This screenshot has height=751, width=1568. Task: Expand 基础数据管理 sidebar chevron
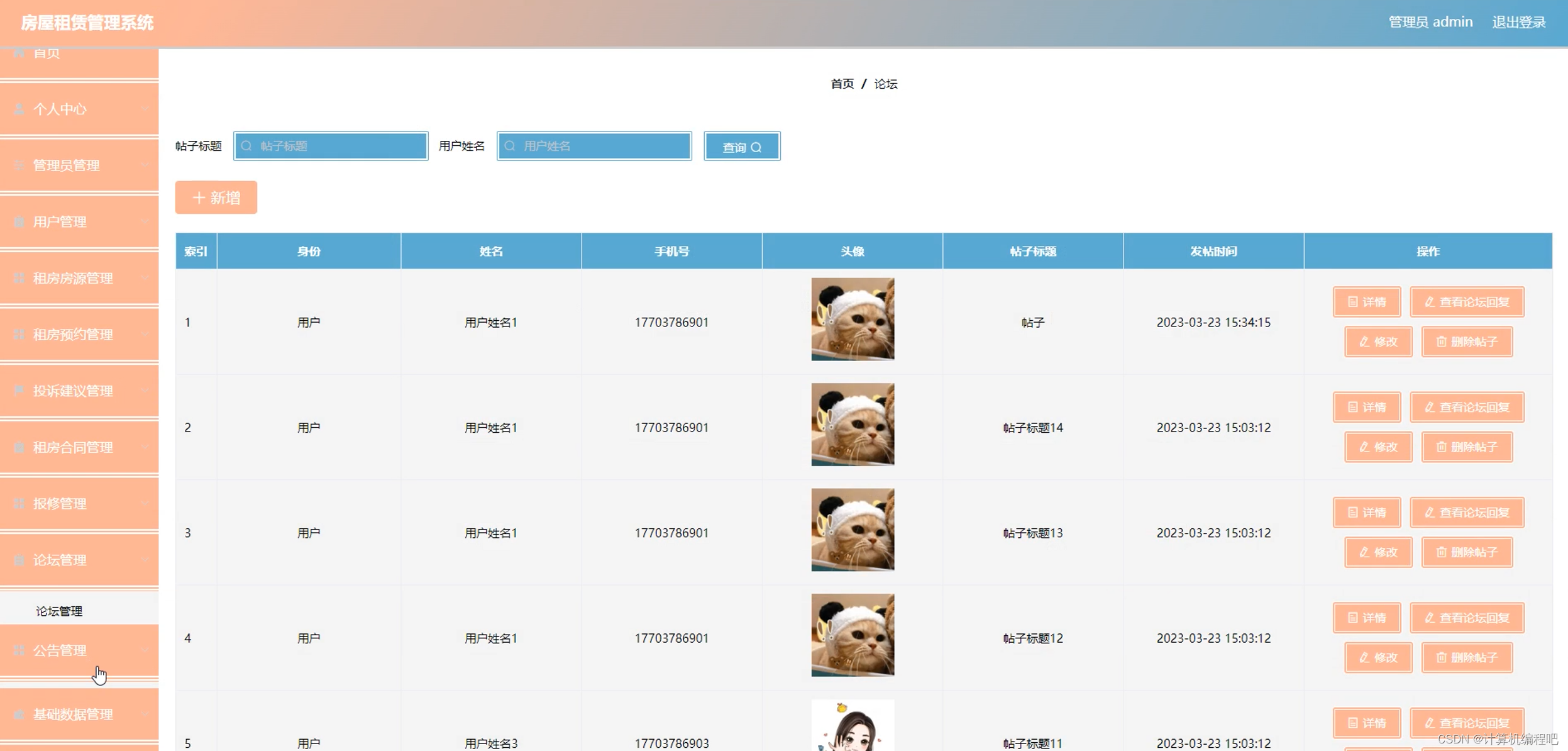coord(145,714)
